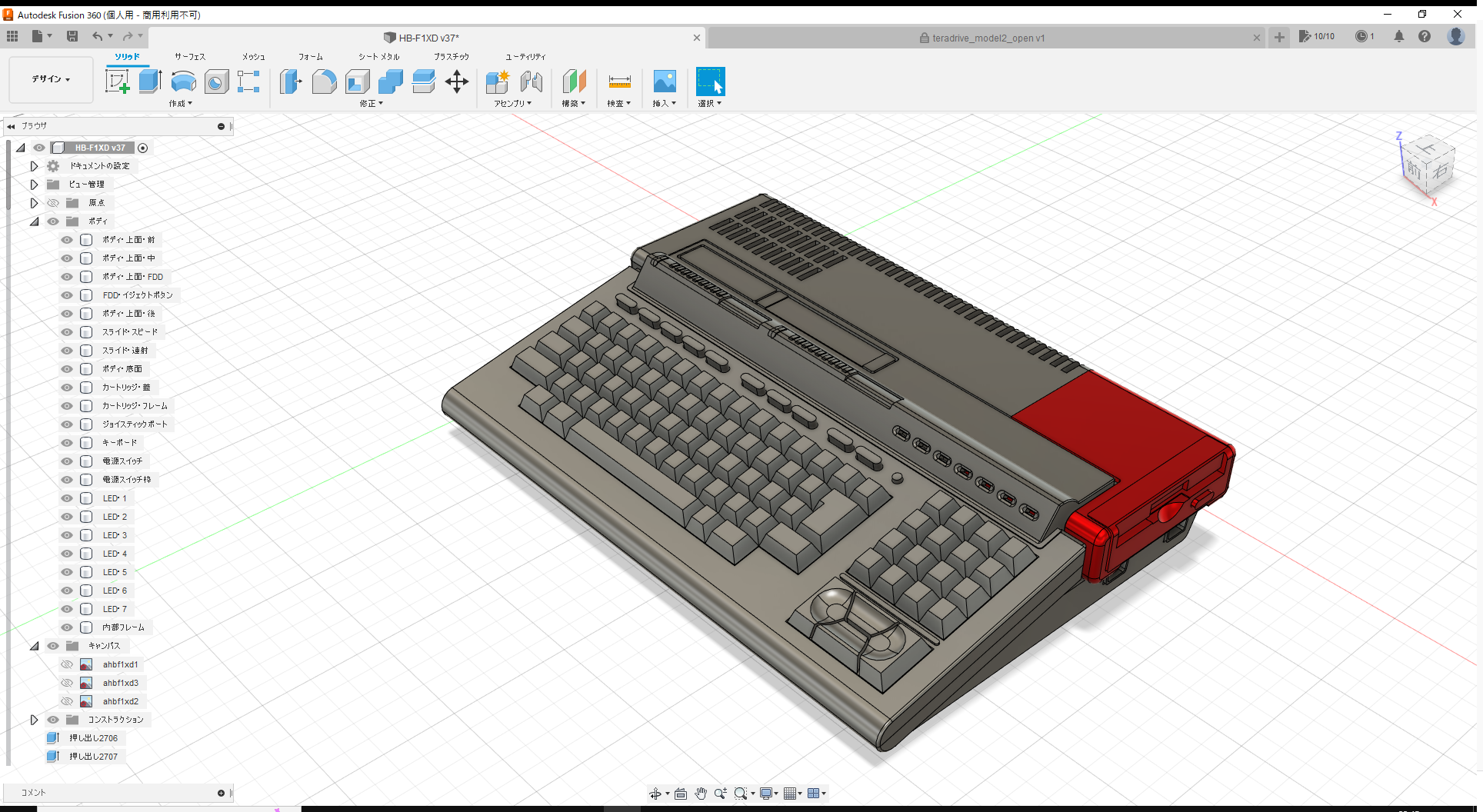The height and width of the screenshot is (812, 1483).
Task: Click the Save button
Action: [x=72, y=36]
